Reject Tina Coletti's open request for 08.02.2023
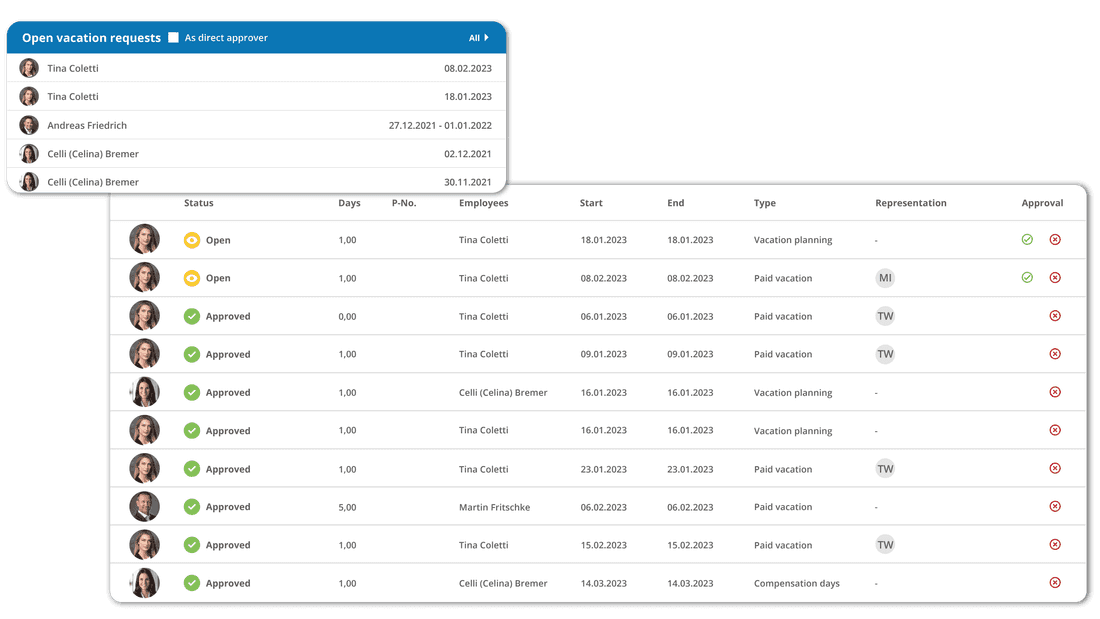The height and width of the screenshot is (619, 1100). tap(1055, 277)
